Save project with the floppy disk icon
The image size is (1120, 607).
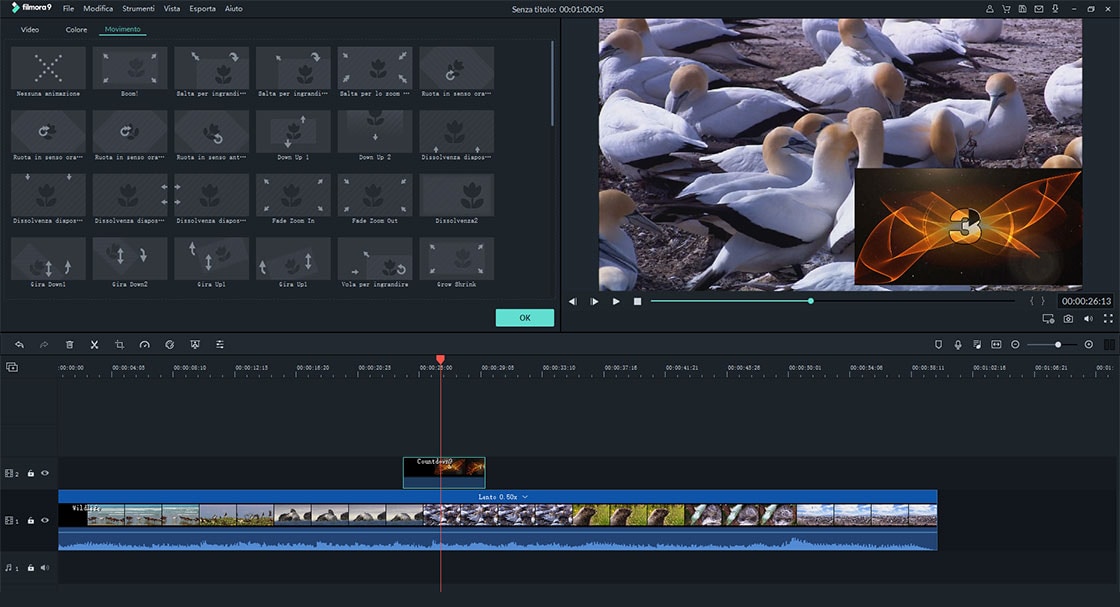coord(1022,9)
